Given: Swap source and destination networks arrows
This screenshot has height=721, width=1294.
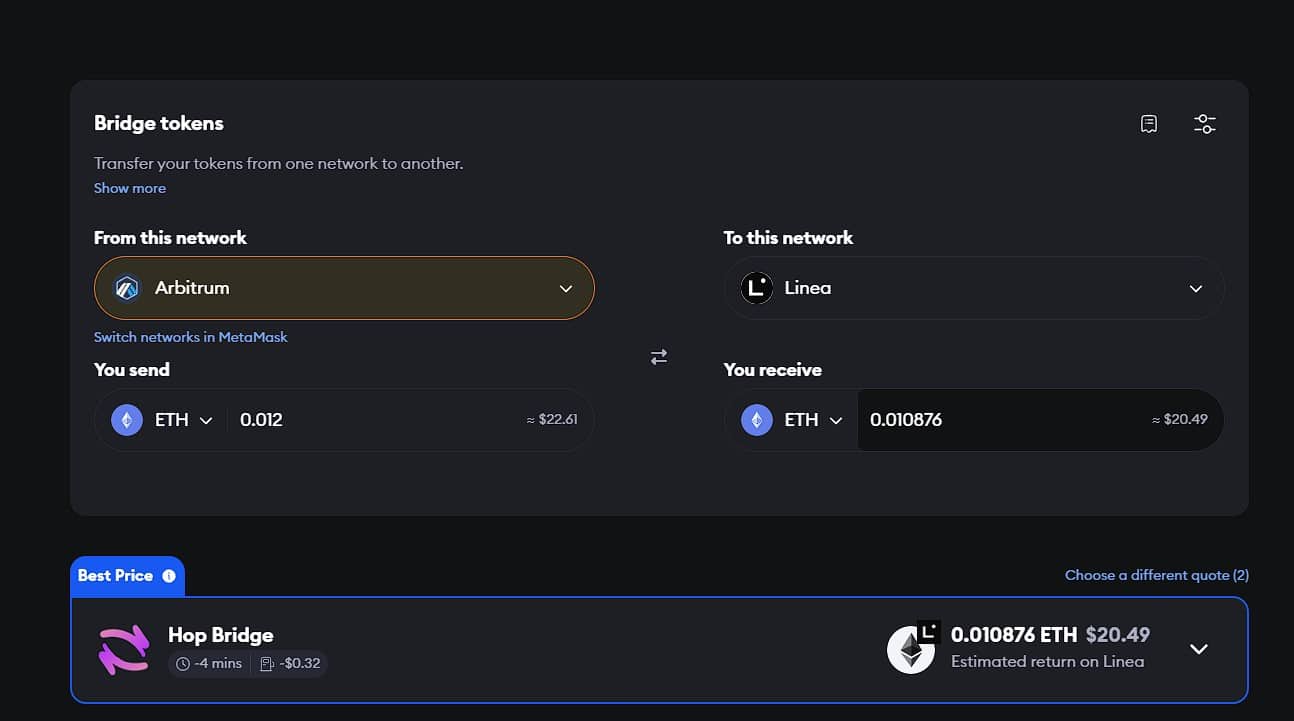Looking at the screenshot, I should (658, 357).
